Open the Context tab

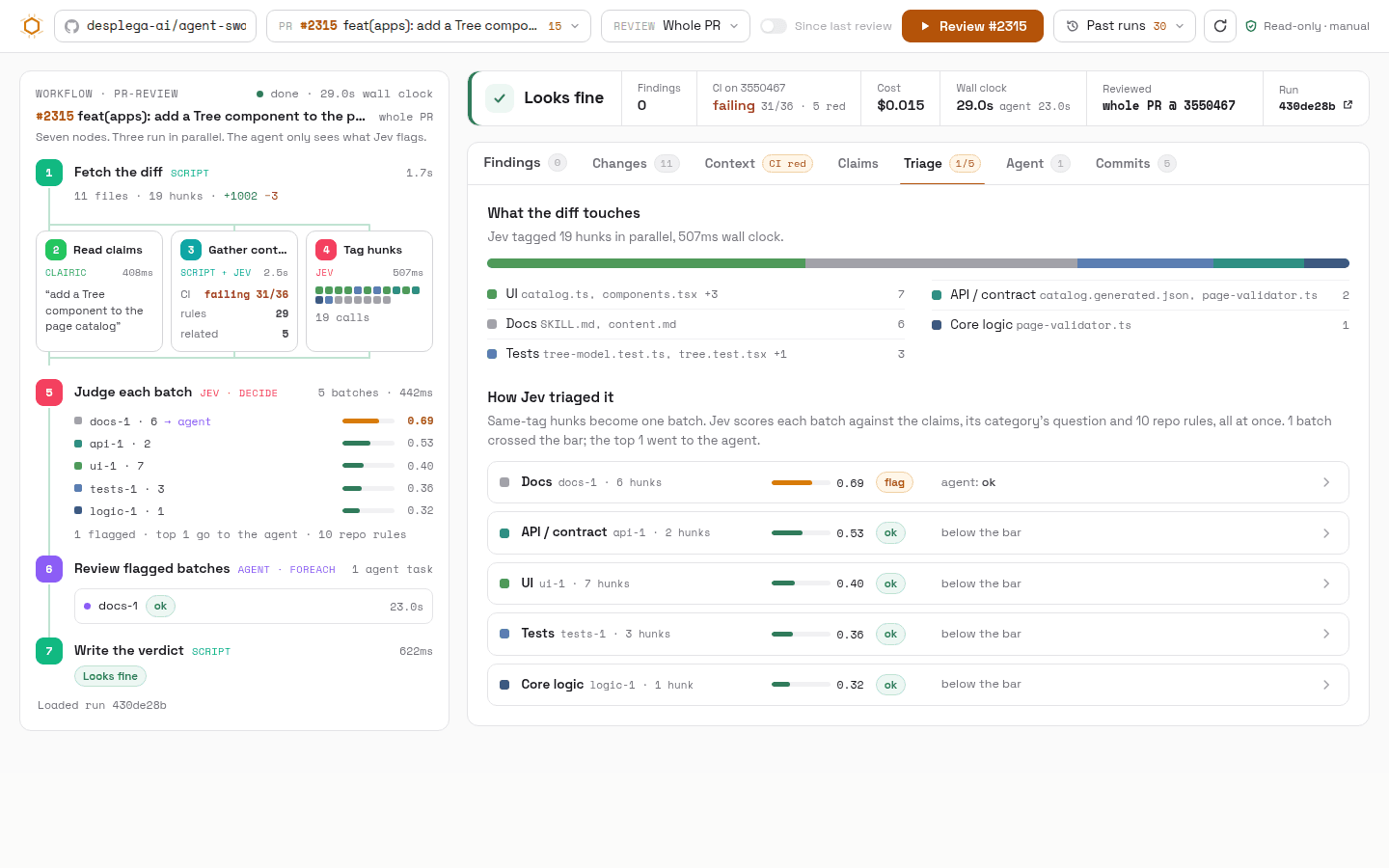pyautogui.click(x=758, y=164)
